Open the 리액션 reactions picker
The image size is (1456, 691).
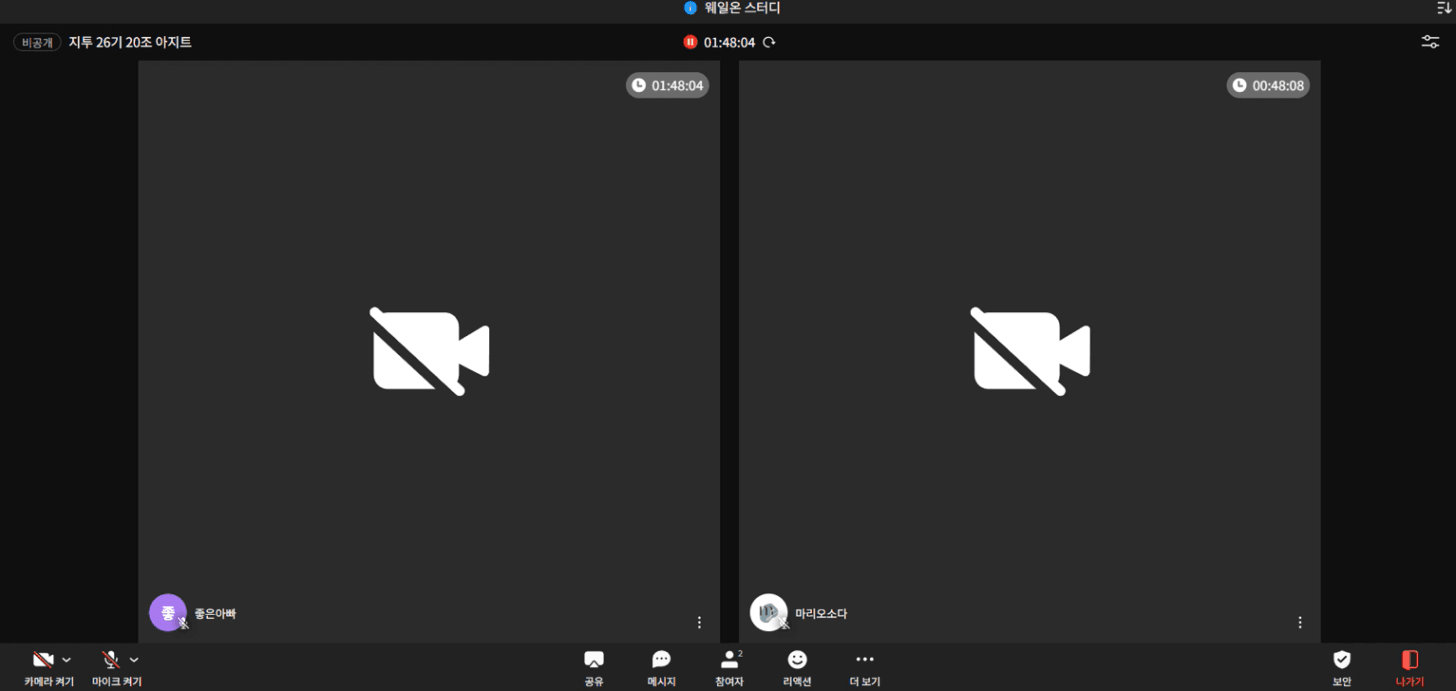pos(797,668)
